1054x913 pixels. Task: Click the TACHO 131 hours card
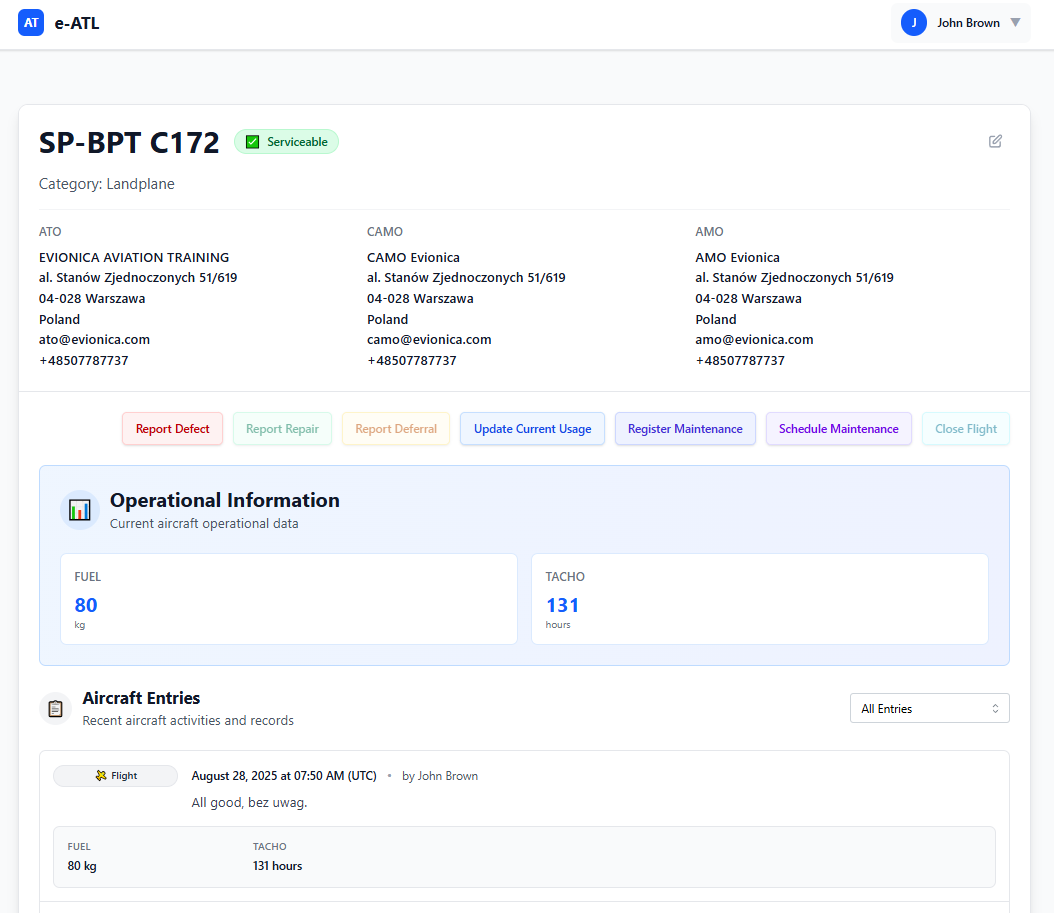coord(759,599)
